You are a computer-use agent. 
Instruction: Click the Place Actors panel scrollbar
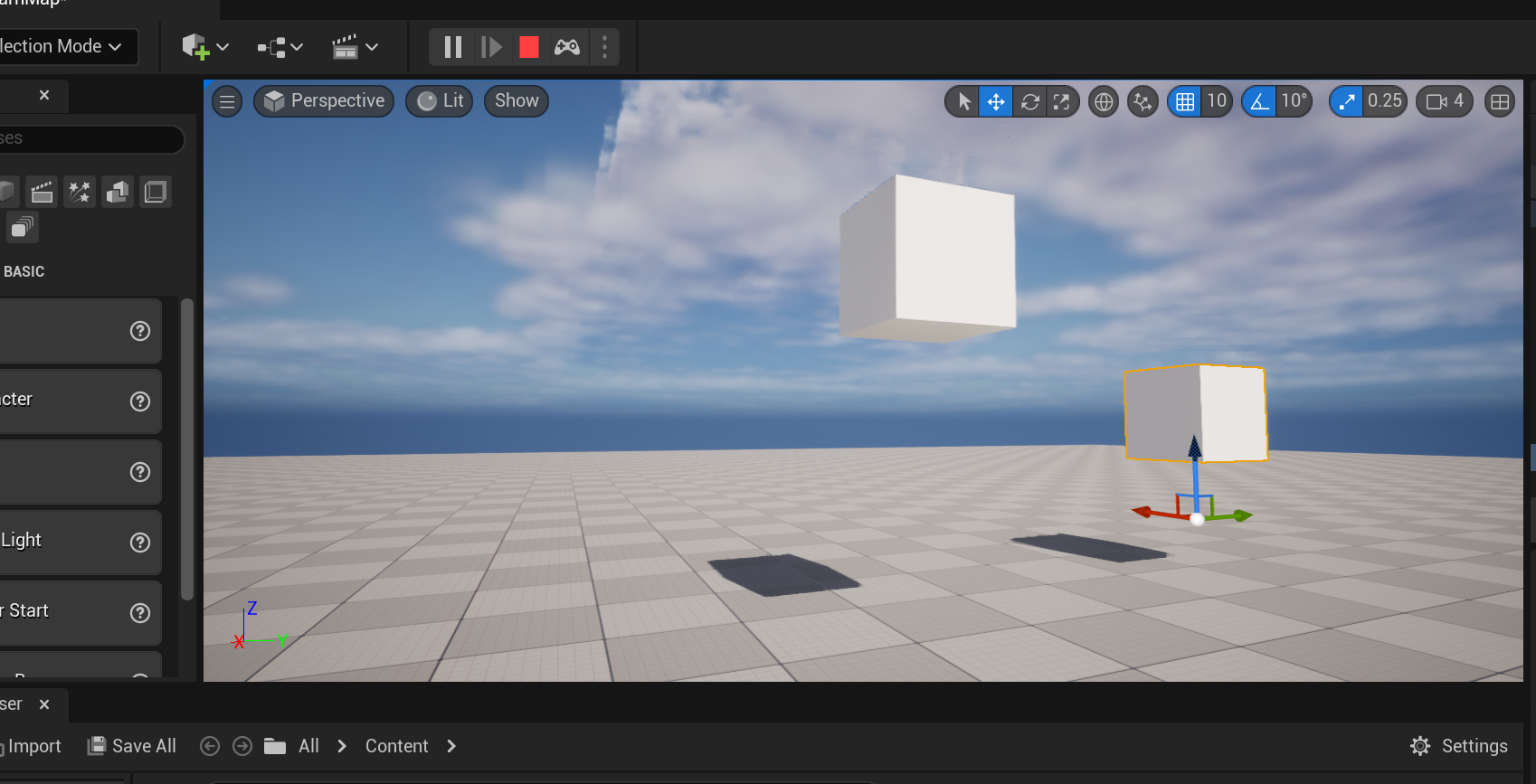click(x=187, y=449)
